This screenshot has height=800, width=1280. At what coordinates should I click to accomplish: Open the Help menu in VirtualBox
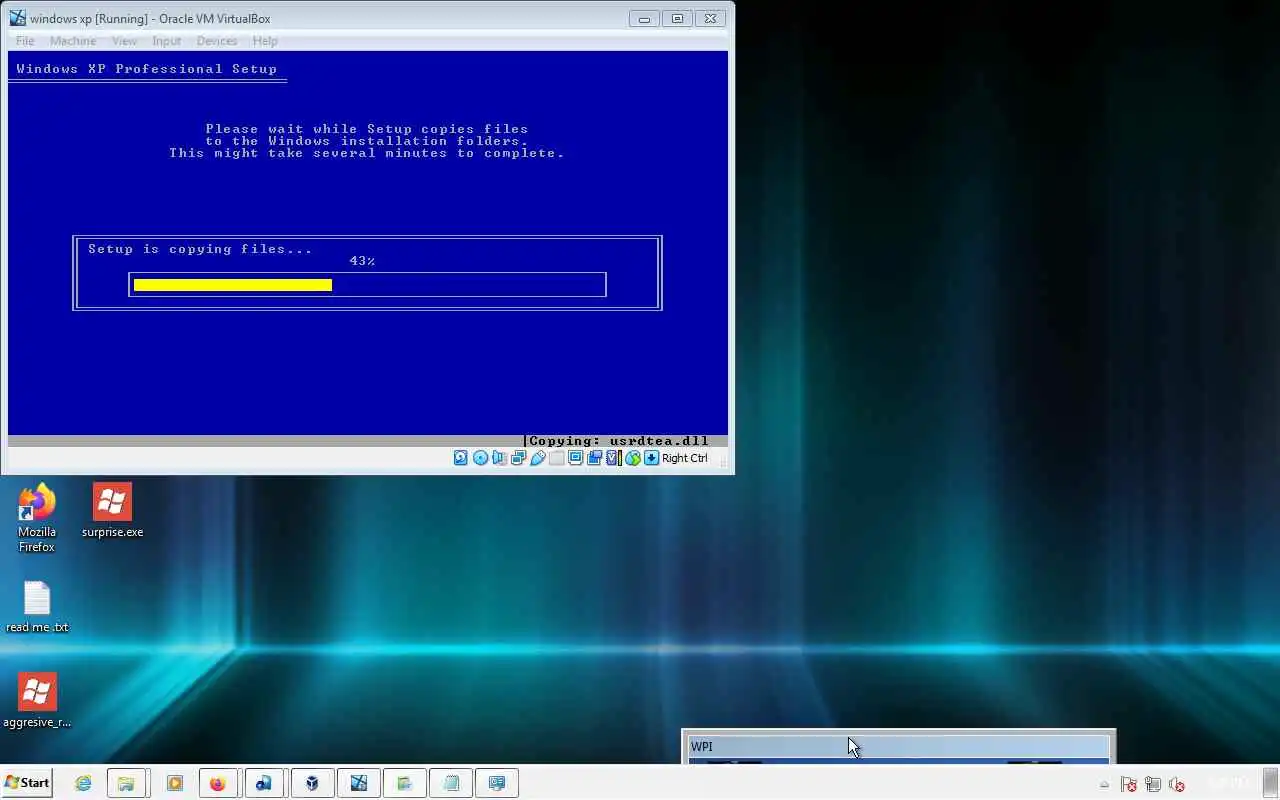pos(265,41)
